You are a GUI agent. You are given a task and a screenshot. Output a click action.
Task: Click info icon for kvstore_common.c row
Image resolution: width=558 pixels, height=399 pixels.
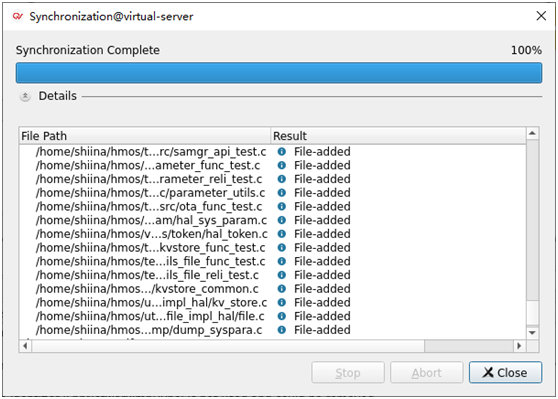(x=281, y=289)
